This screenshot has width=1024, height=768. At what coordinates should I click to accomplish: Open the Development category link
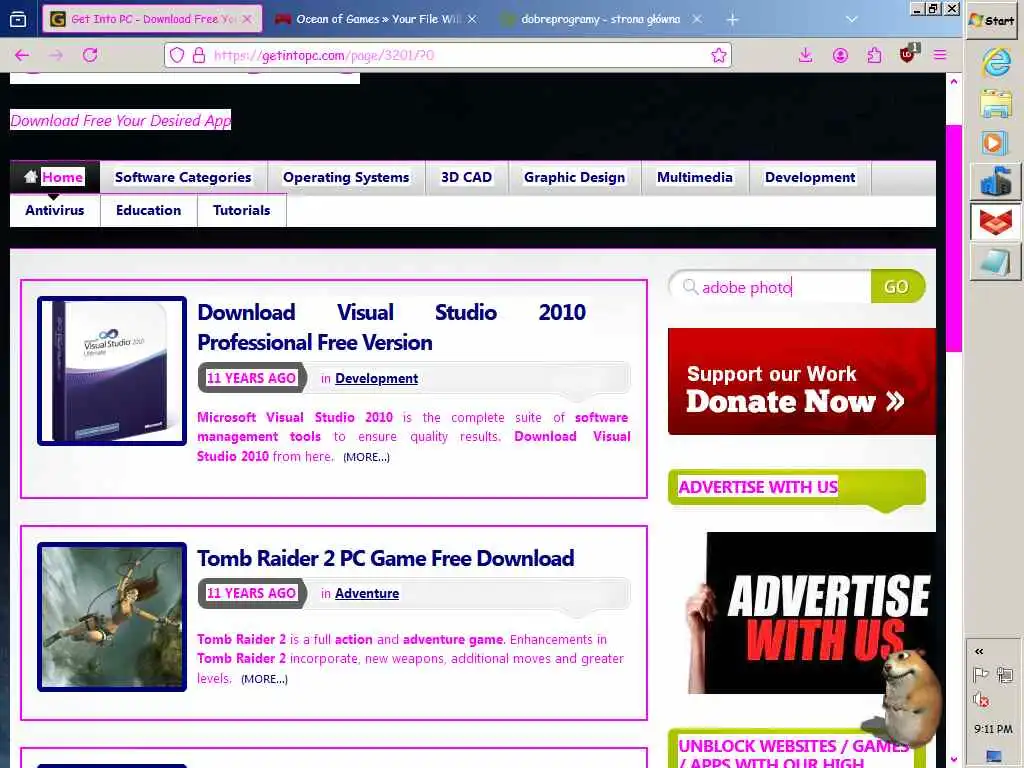click(x=376, y=378)
